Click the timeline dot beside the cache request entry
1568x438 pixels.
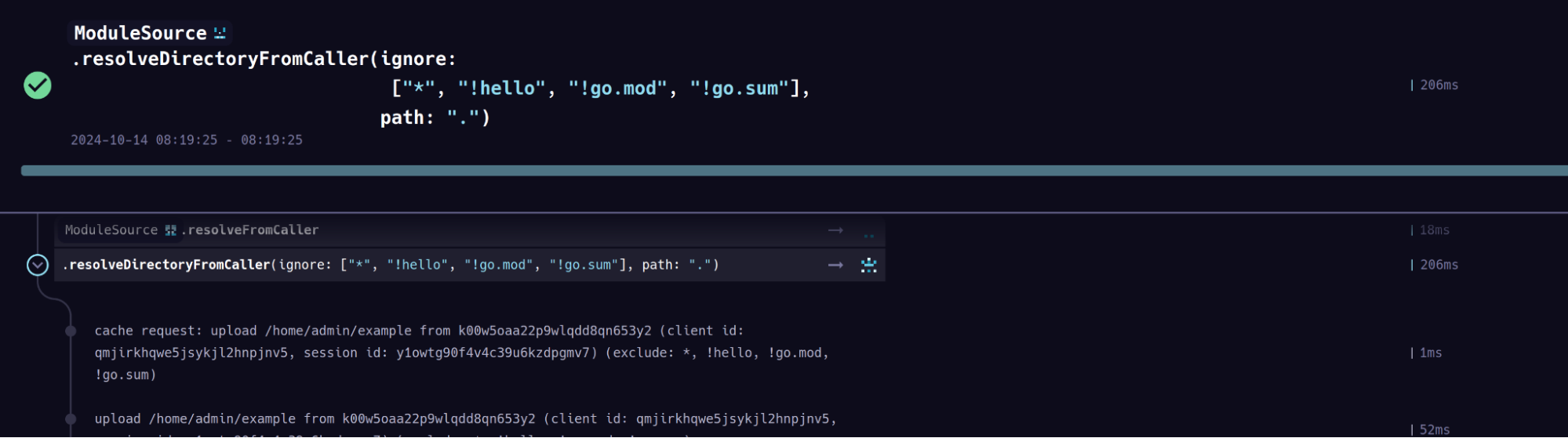tap(71, 331)
